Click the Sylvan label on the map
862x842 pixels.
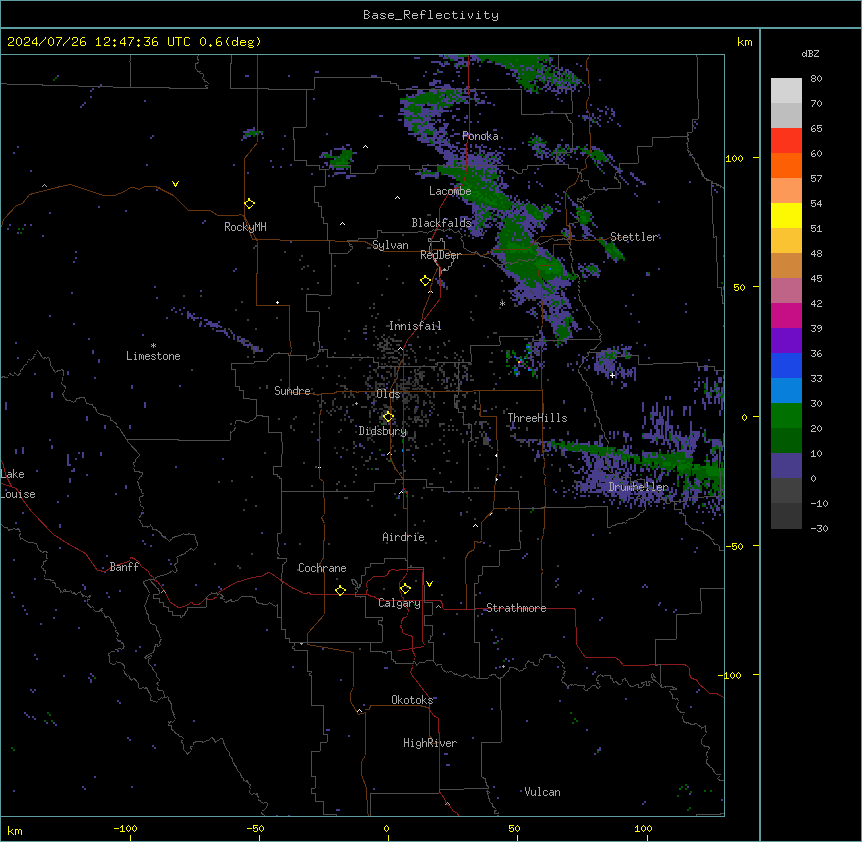click(x=390, y=245)
